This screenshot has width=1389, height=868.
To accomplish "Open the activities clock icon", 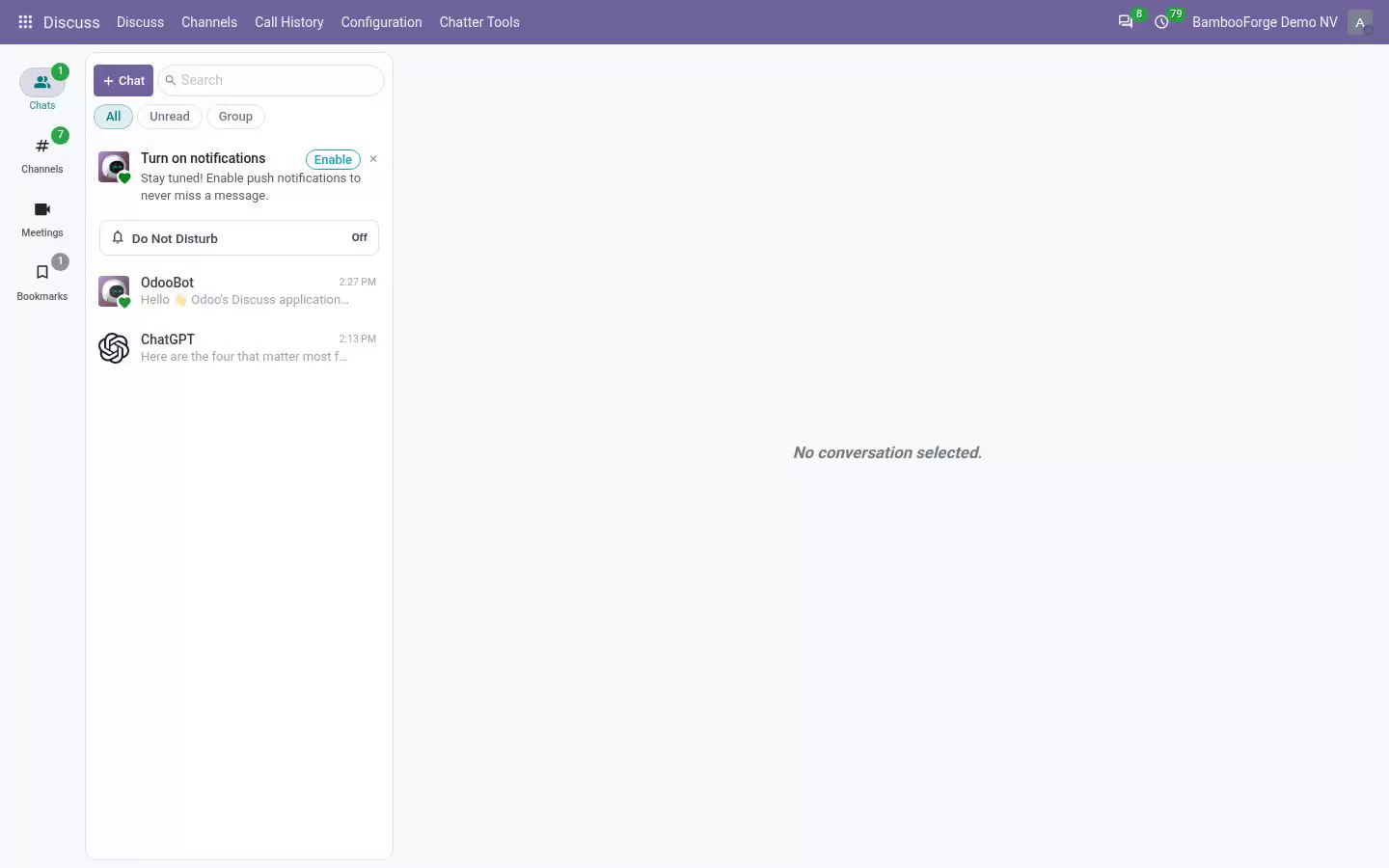I will [x=1162, y=22].
